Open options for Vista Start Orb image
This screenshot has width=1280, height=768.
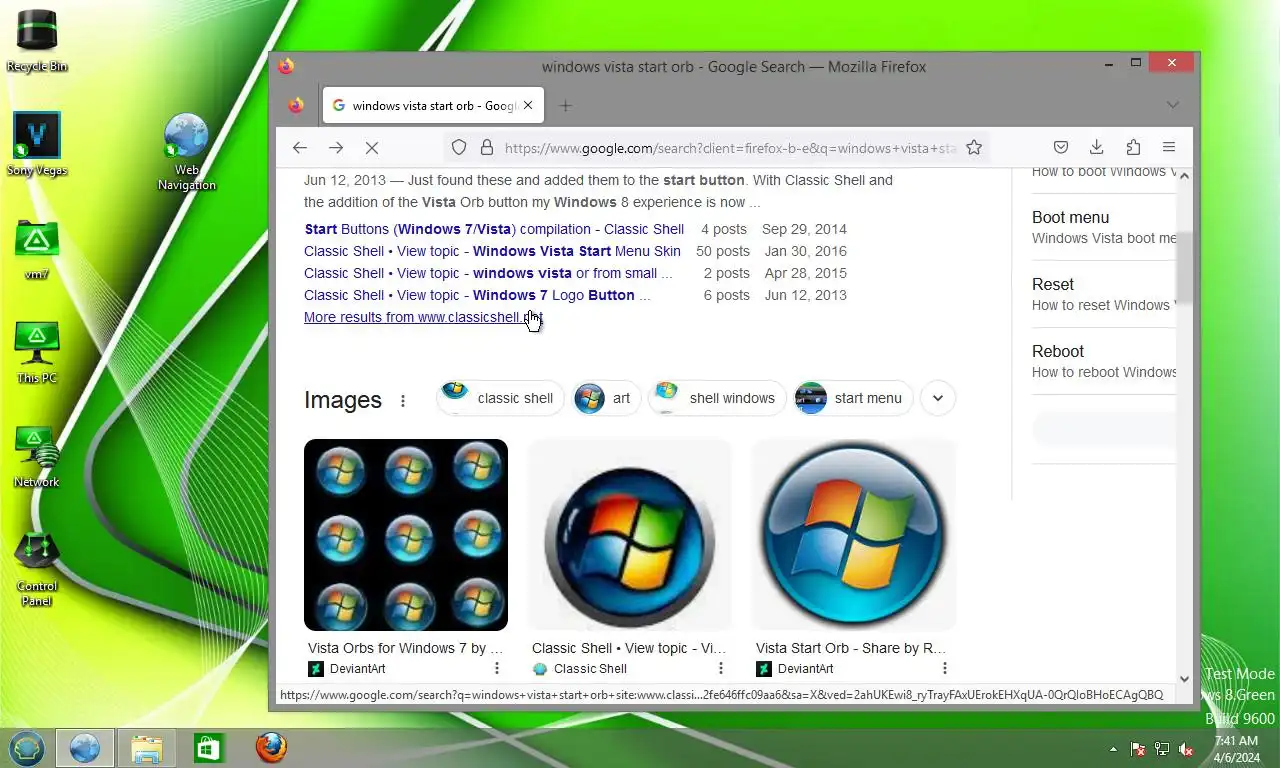pyautogui.click(x=945, y=668)
